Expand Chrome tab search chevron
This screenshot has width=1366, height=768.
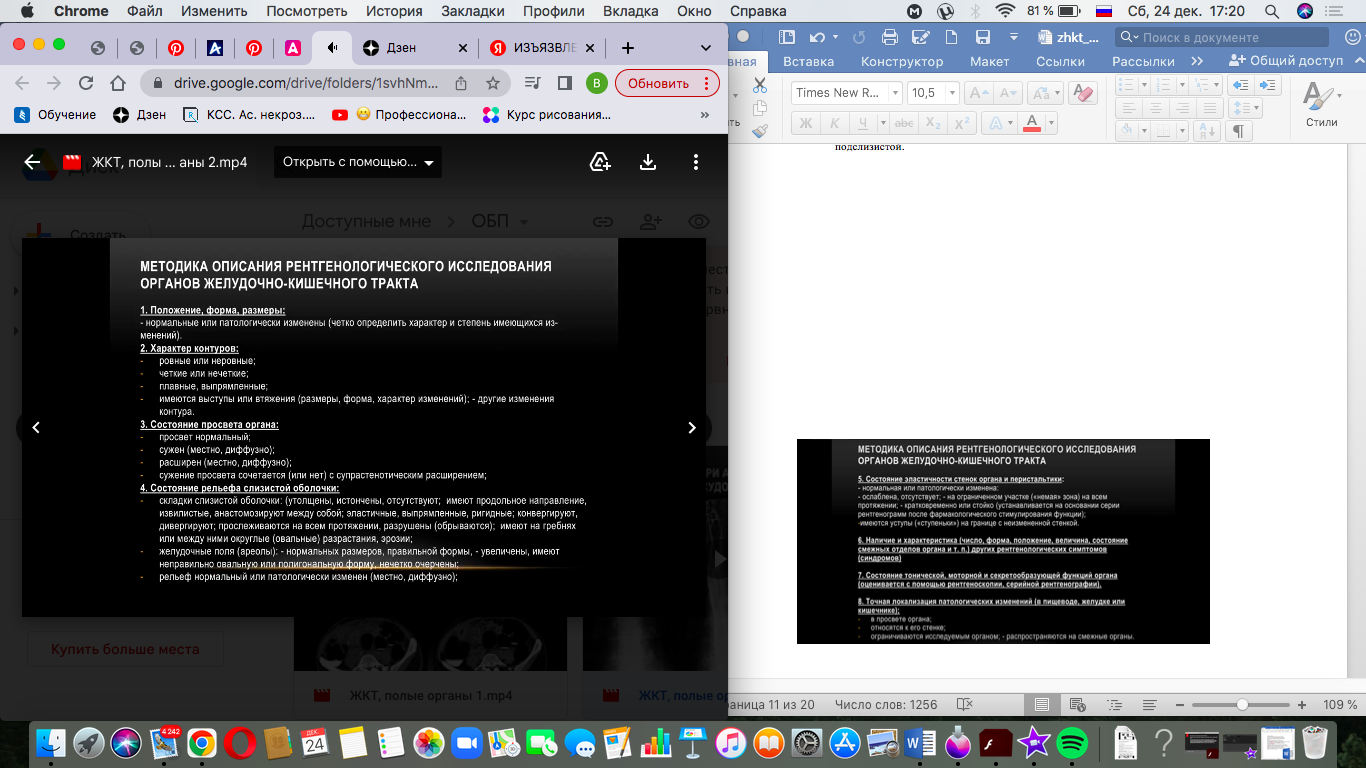(x=706, y=47)
